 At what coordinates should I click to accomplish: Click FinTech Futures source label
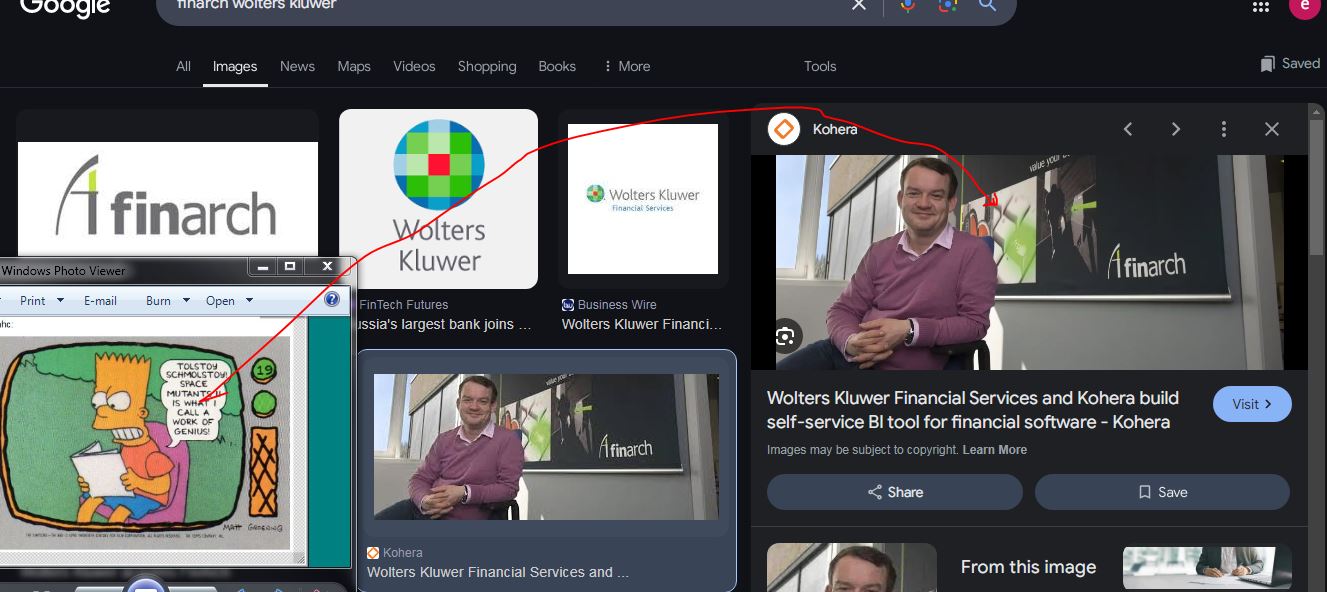click(403, 304)
